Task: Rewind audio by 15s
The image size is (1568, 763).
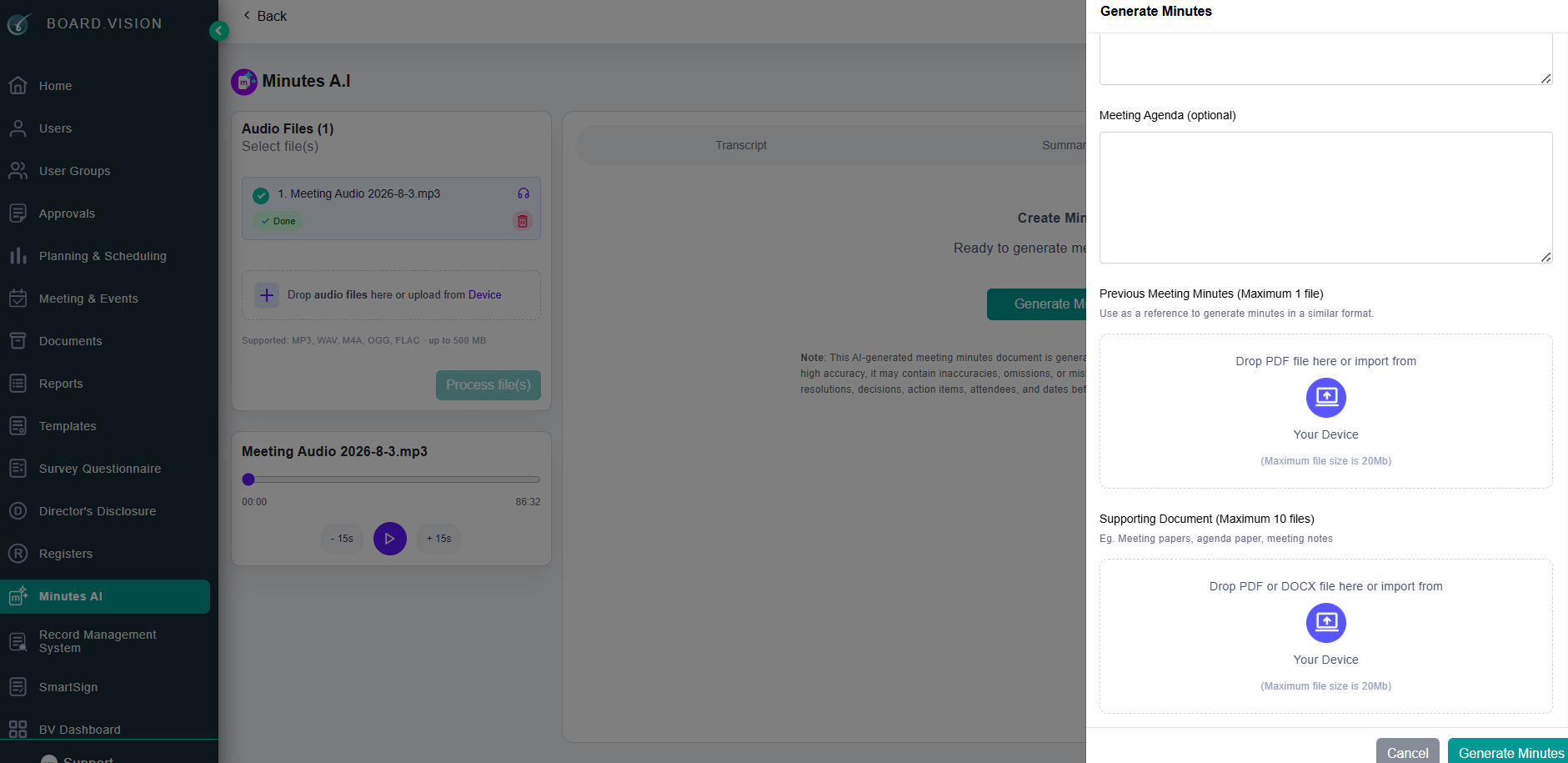Action: pyautogui.click(x=342, y=539)
